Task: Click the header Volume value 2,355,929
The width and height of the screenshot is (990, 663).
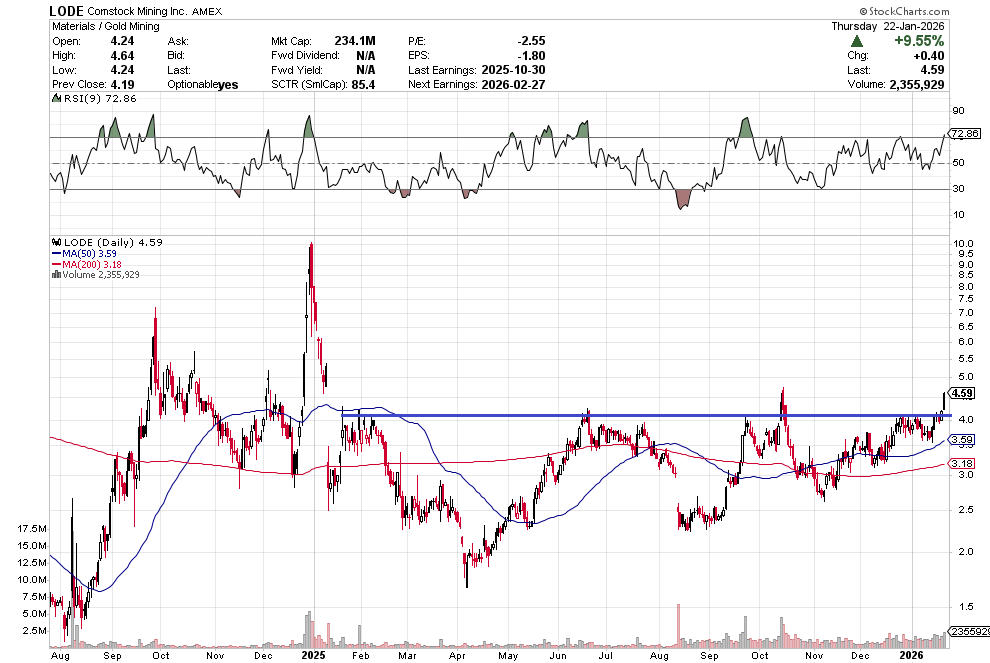Action: point(917,85)
